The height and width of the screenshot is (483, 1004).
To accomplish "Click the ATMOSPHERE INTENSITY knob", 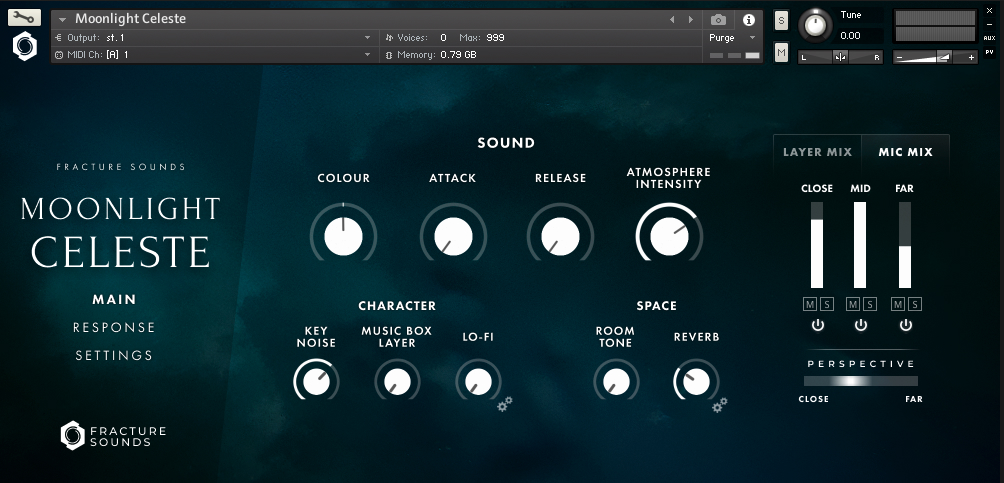I will click(x=669, y=236).
